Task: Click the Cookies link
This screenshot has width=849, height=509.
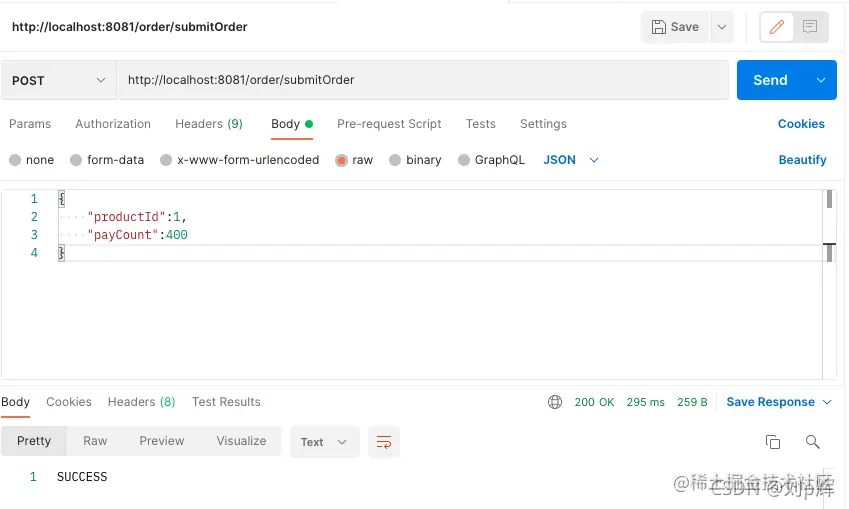Action: [x=801, y=124]
